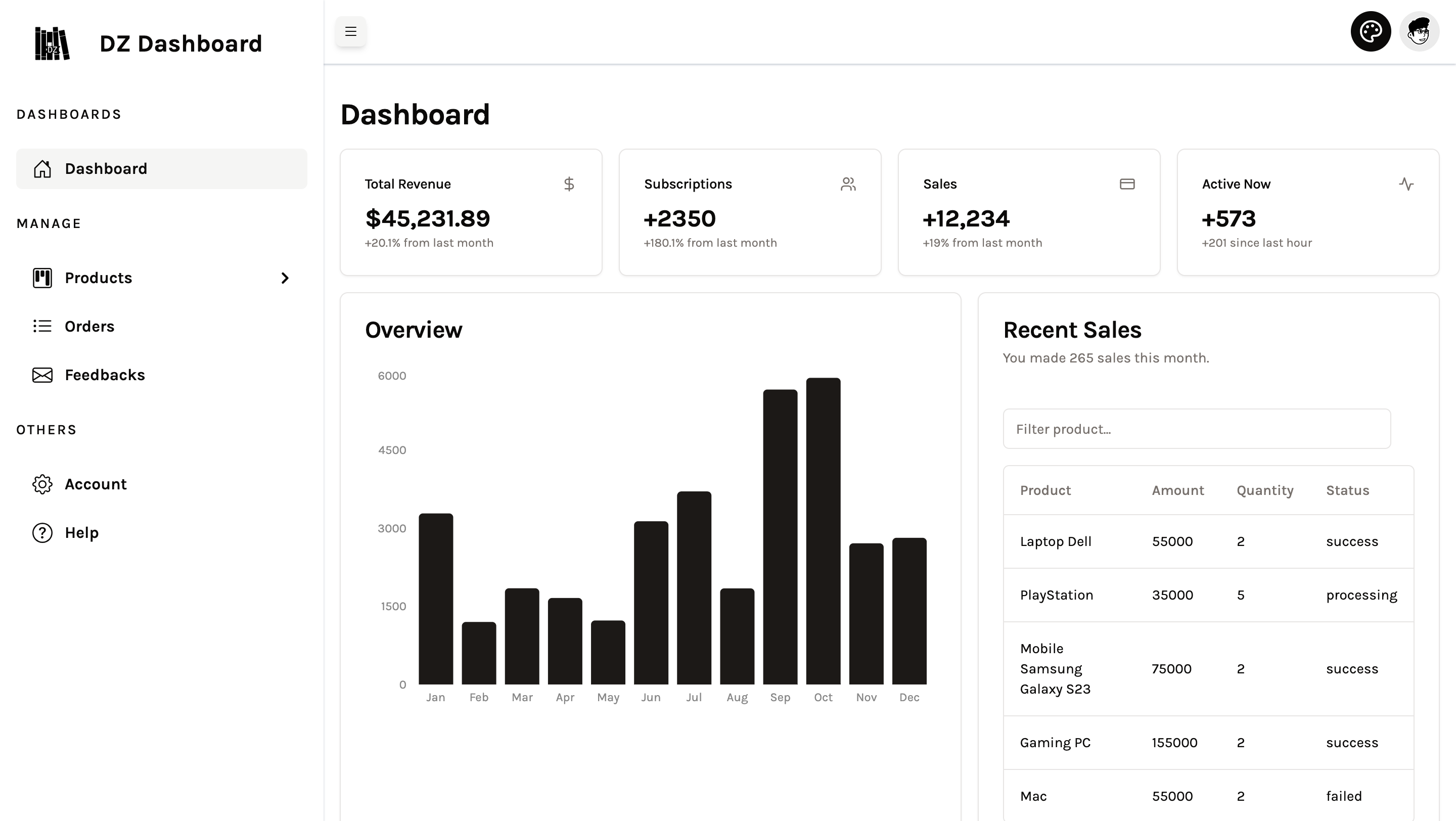Click the Orders list icon
The width and height of the screenshot is (1456, 821).
click(42, 327)
